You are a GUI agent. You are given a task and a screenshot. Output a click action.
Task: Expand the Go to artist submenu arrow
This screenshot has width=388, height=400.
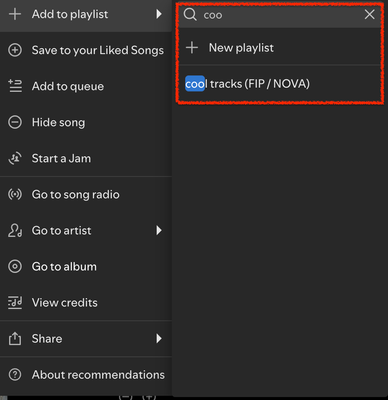[159, 230]
